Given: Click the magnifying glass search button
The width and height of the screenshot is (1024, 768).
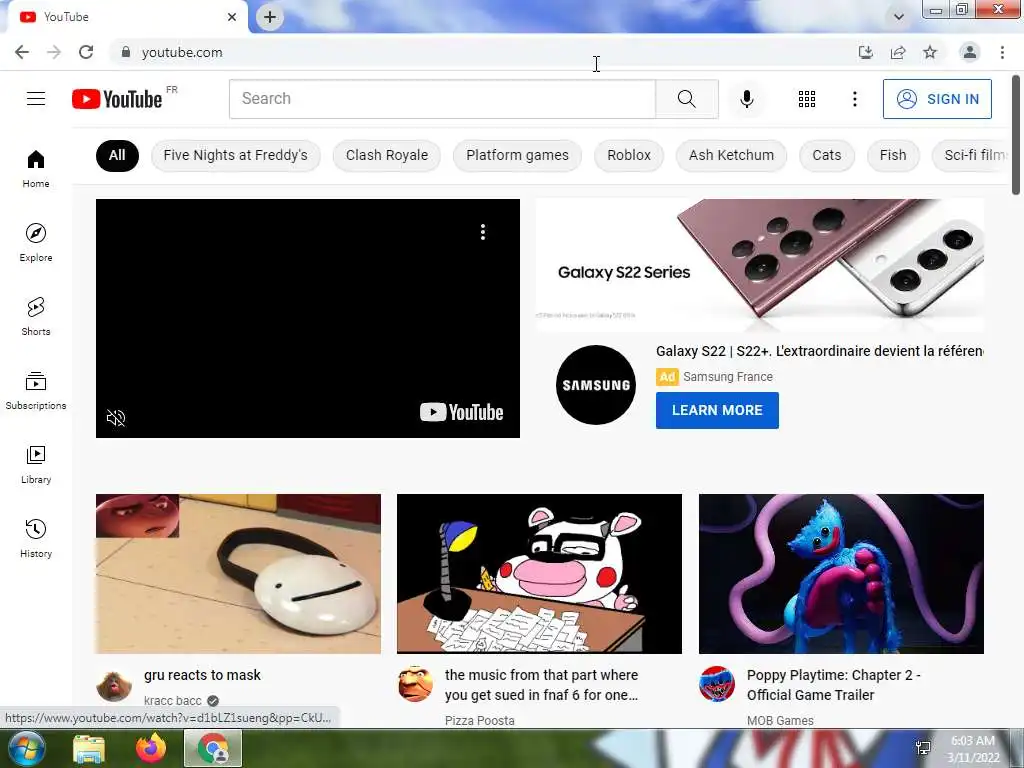Looking at the screenshot, I should tap(686, 99).
